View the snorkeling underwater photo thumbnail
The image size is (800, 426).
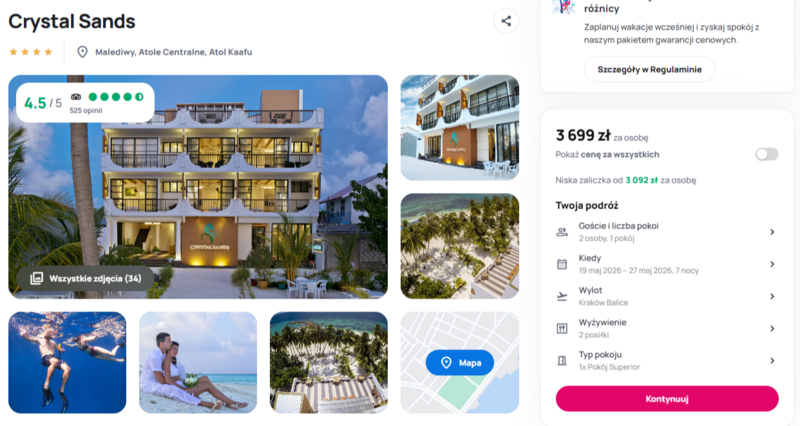[x=67, y=363]
